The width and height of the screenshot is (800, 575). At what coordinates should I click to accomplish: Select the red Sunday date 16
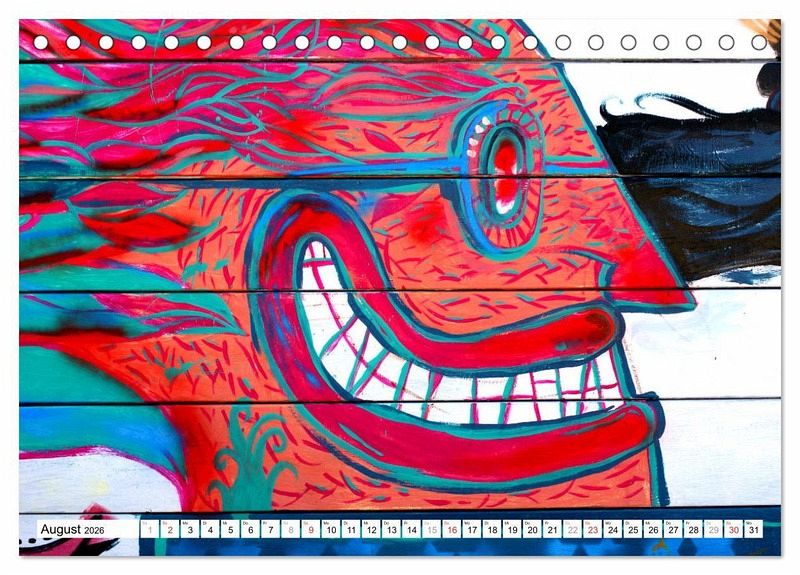click(x=452, y=529)
